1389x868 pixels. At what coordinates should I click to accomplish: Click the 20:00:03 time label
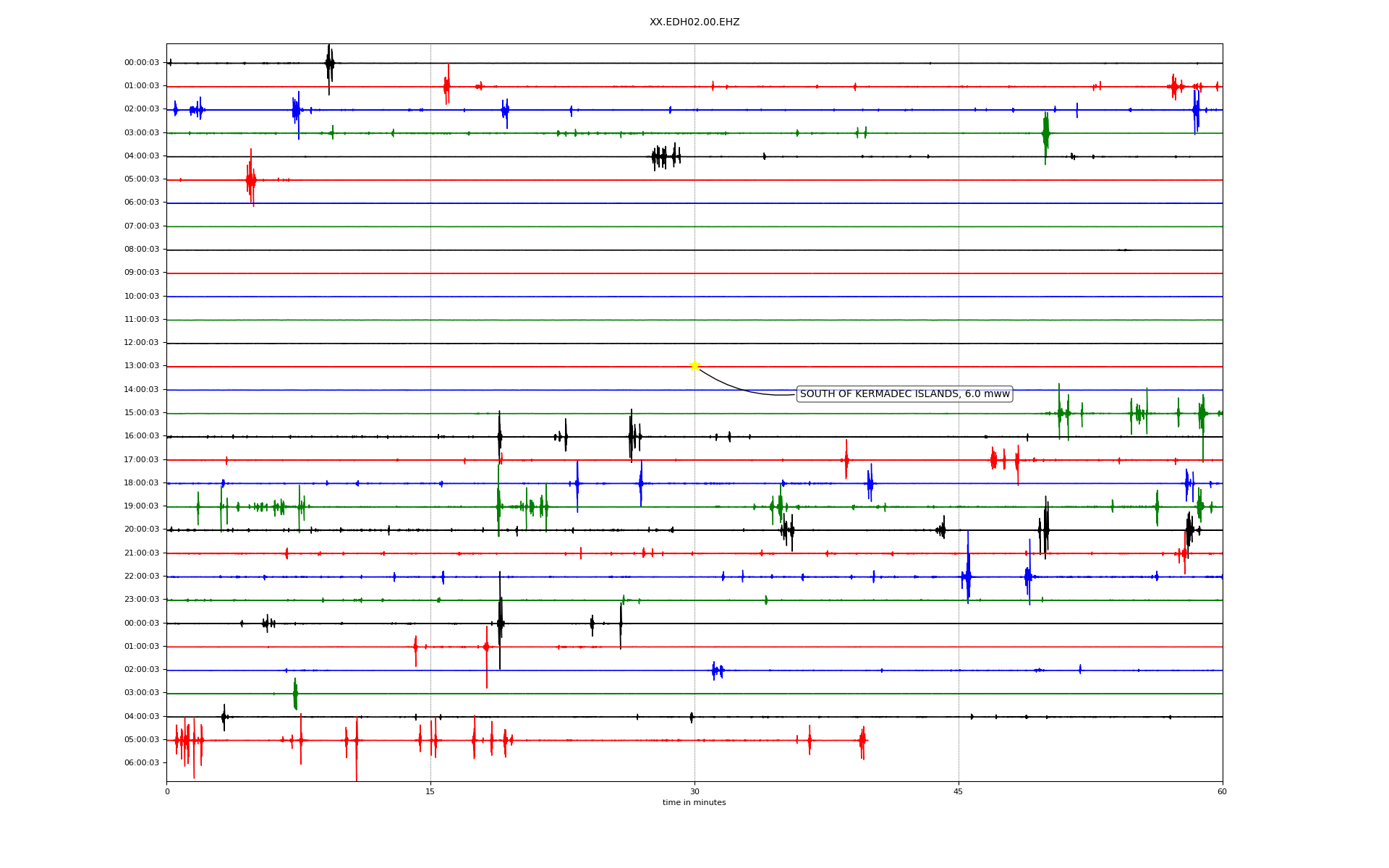pyautogui.click(x=142, y=529)
